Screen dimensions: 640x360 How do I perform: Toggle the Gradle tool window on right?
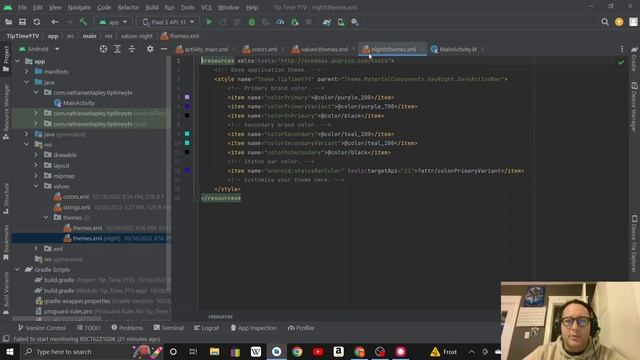pyautogui.click(x=634, y=58)
